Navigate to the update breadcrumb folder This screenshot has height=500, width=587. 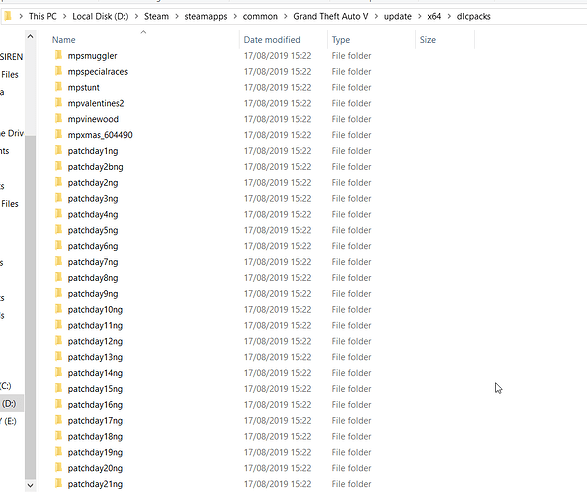click(x=398, y=16)
